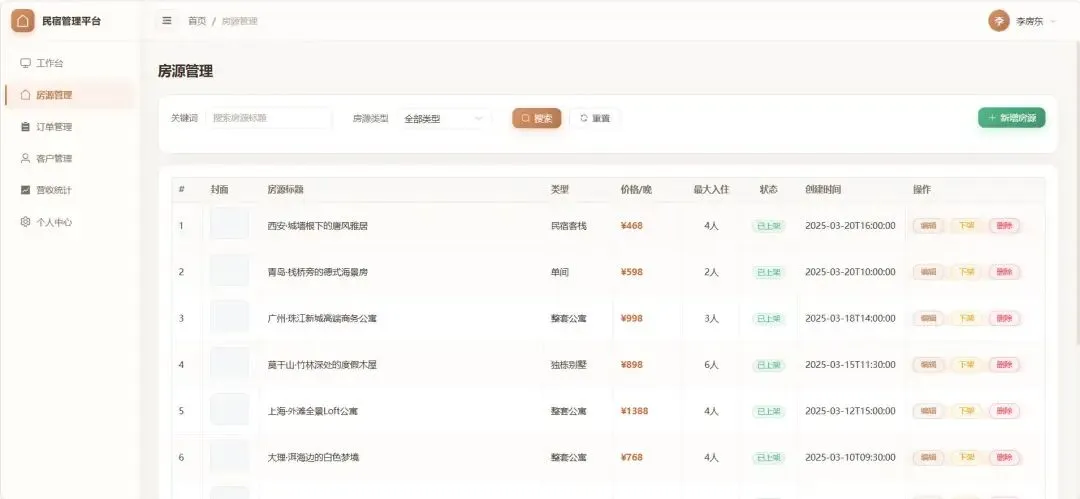1080x499 pixels.
Task: Click the title 广州·珠江新城高端商务公寓
Action: 322,318
